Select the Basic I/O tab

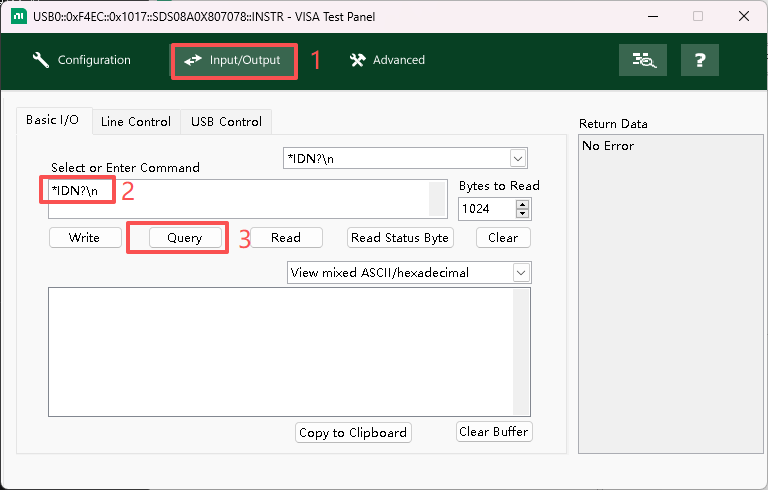[x=54, y=120]
